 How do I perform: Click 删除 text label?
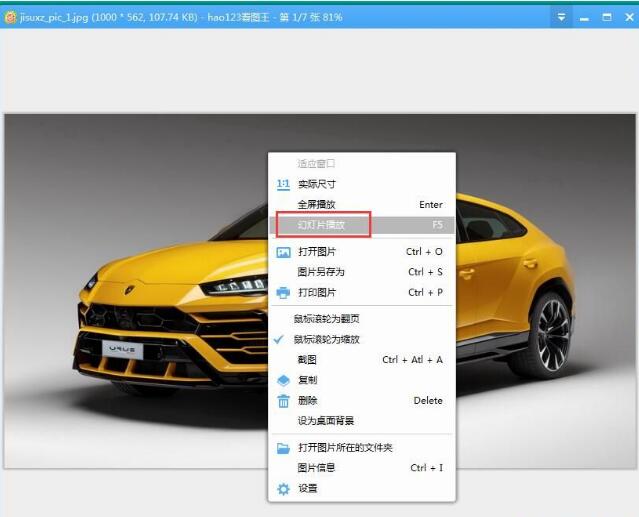coord(308,400)
